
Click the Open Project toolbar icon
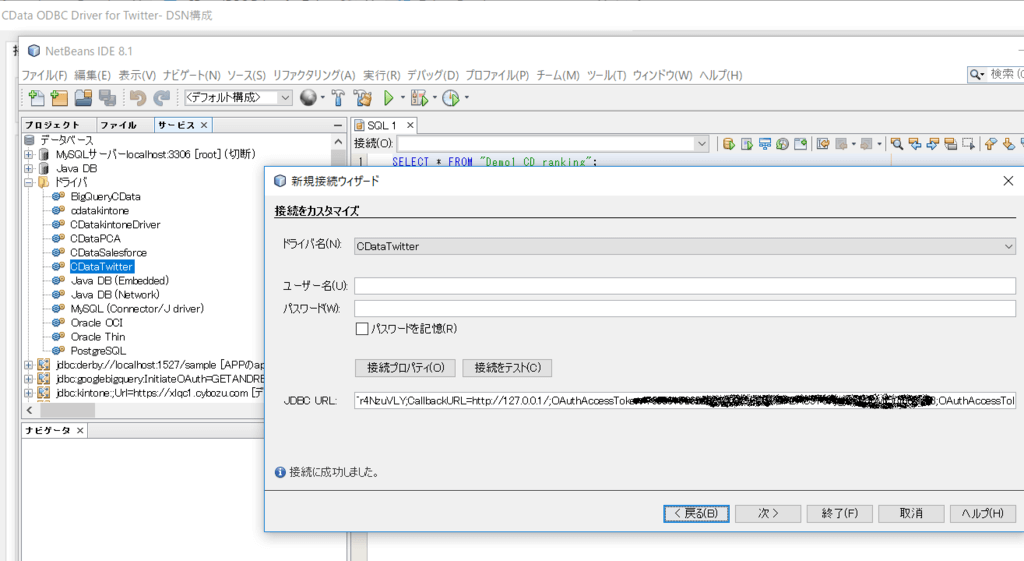coord(83,98)
